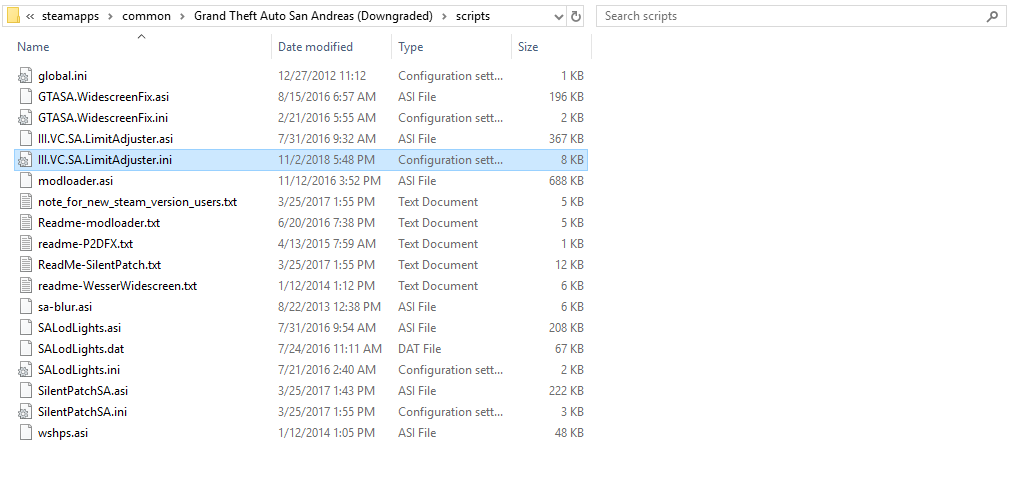Select III.VC.SA.LimitAdjuster.ini file name
The width and height of the screenshot is (1014, 500).
pos(105,160)
